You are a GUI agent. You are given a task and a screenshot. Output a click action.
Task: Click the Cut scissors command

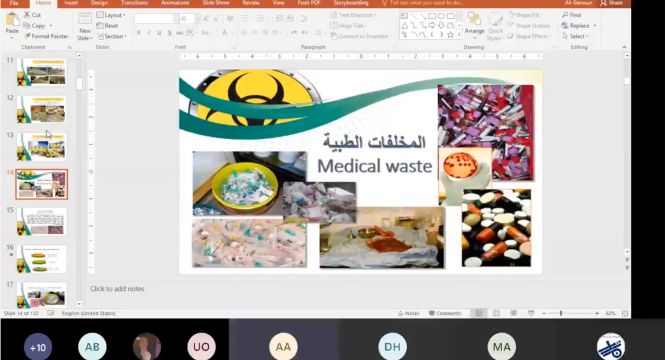coord(33,15)
